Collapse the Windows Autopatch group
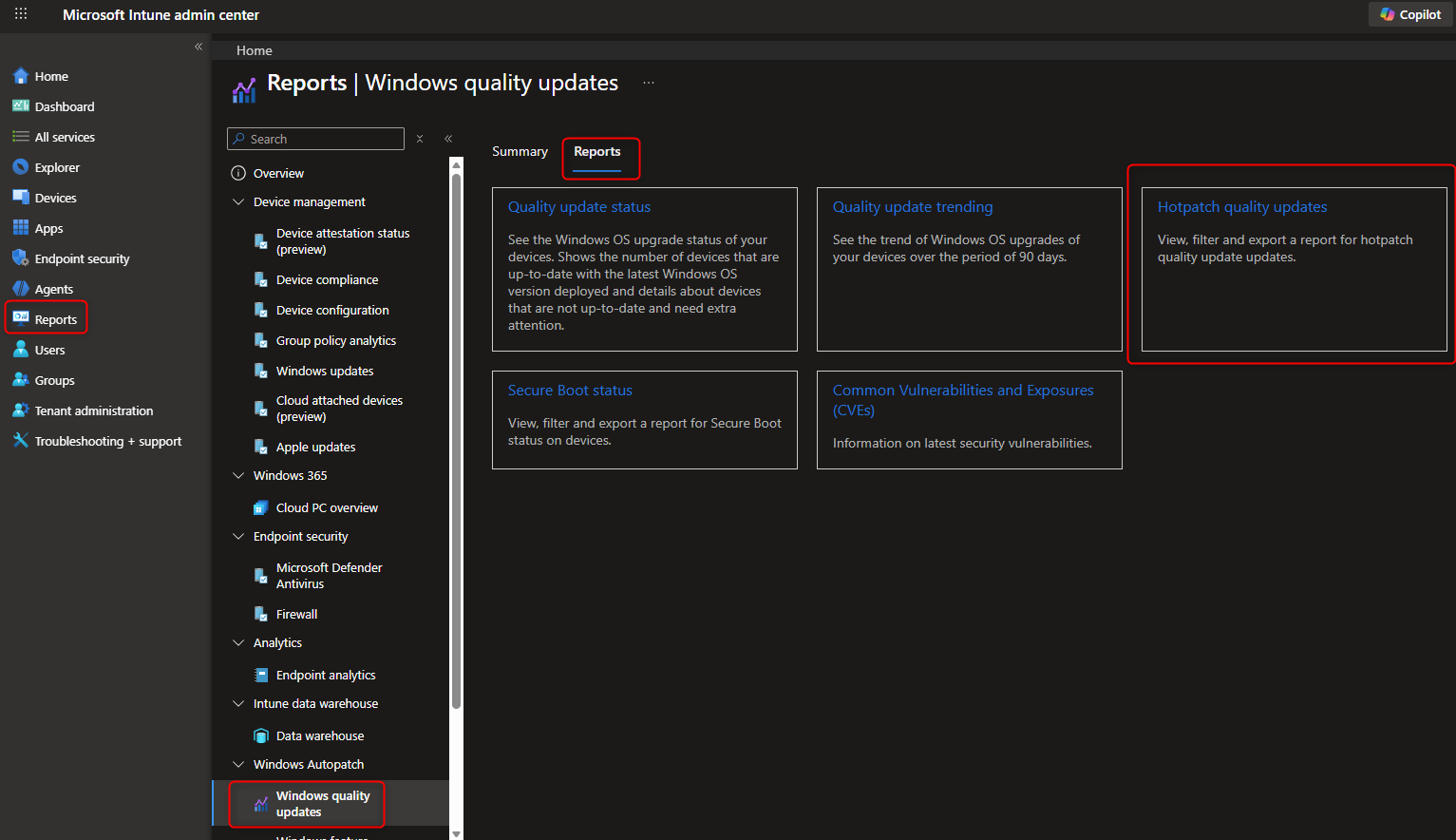Image resolution: width=1456 pixels, height=840 pixels. 238,764
